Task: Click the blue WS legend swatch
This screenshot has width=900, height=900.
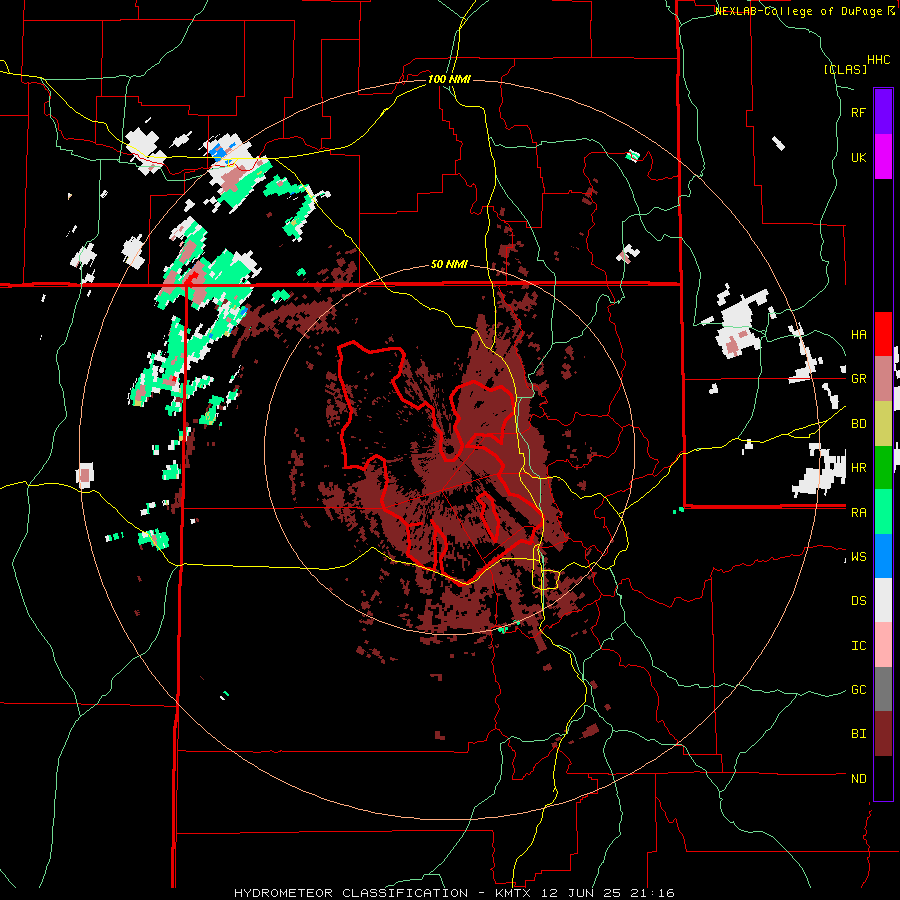Action: point(883,556)
